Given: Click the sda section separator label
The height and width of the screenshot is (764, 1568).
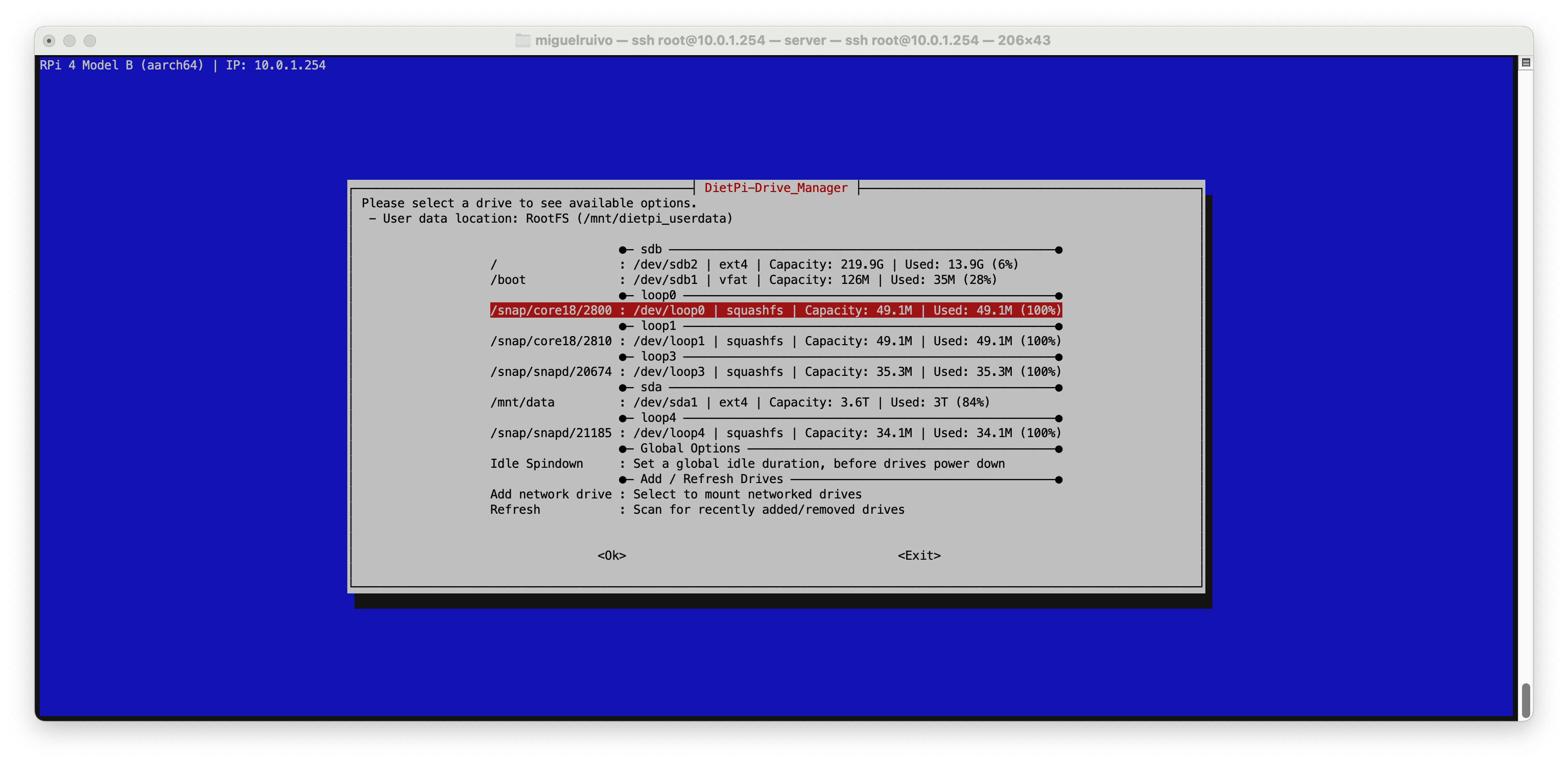Looking at the screenshot, I should coord(651,387).
